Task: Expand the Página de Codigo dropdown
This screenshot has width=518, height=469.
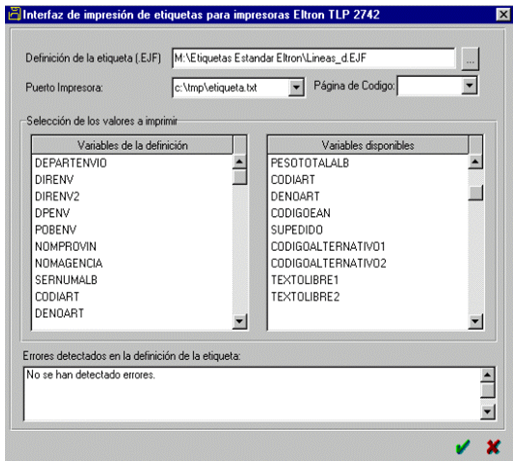Action: point(469,86)
